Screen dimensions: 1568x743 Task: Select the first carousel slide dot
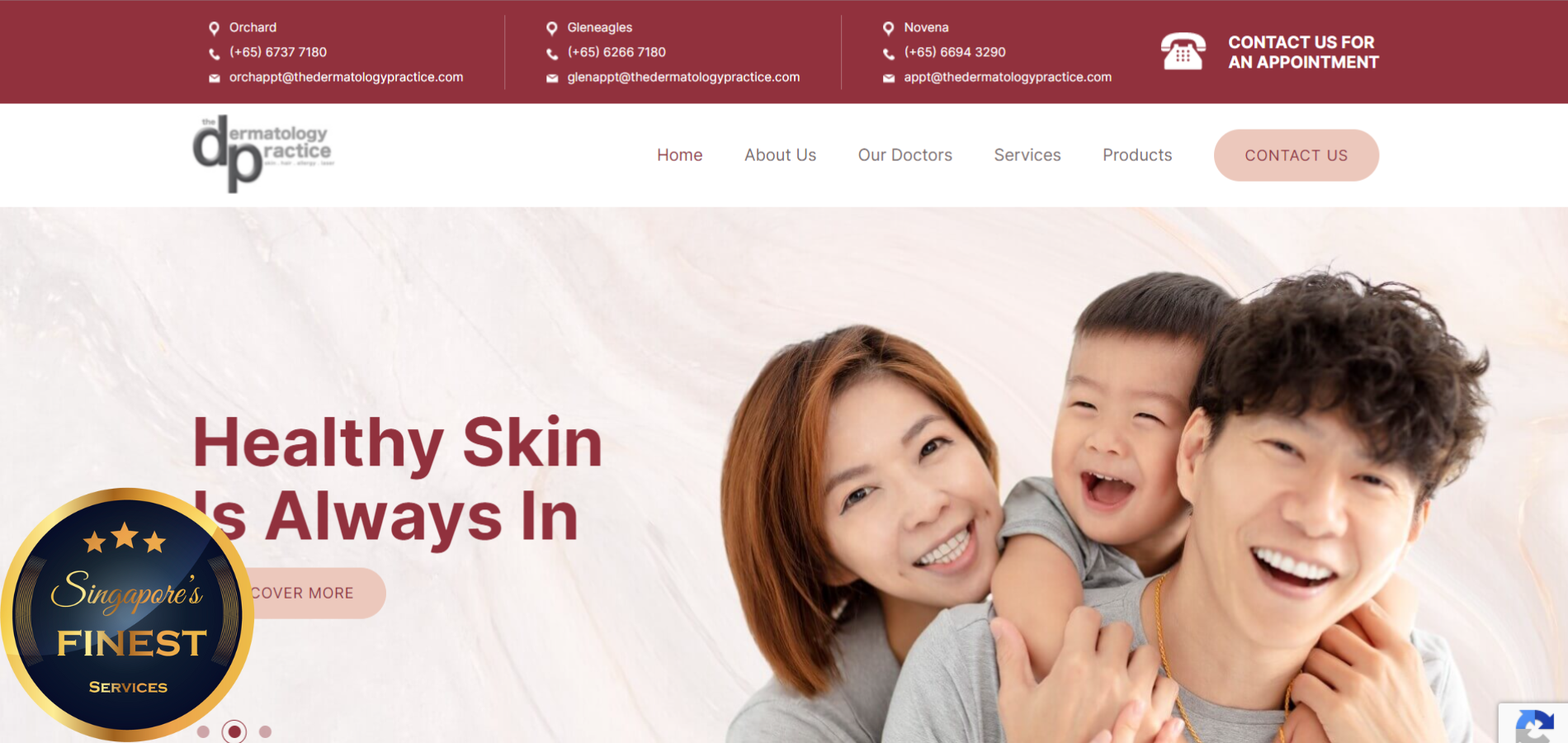(204, 731)
